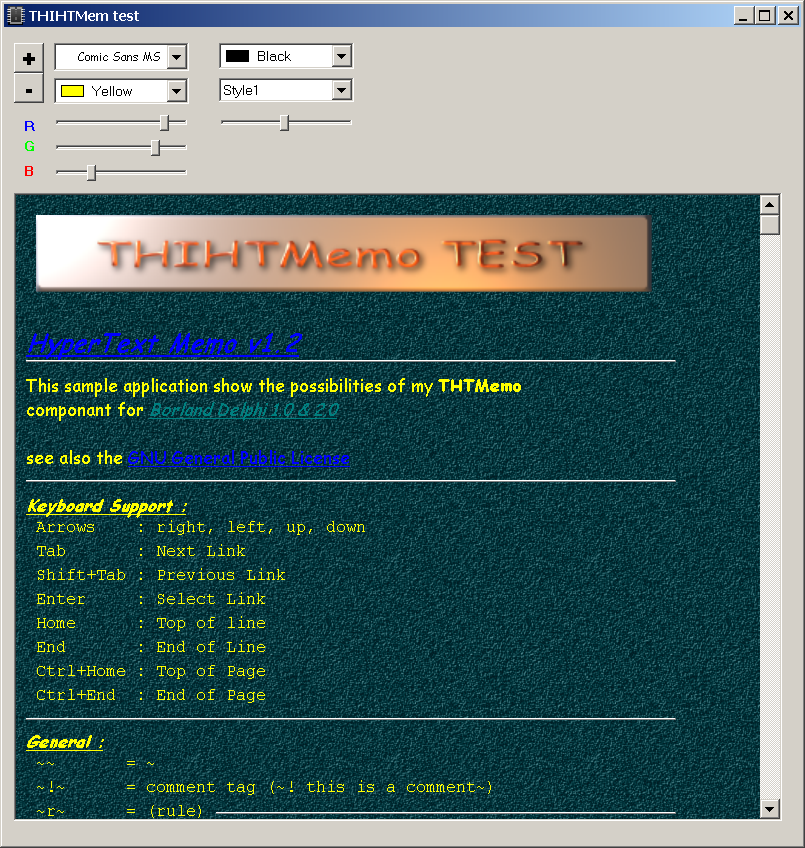Click the THIHTMemo TEST banner image

343,253
